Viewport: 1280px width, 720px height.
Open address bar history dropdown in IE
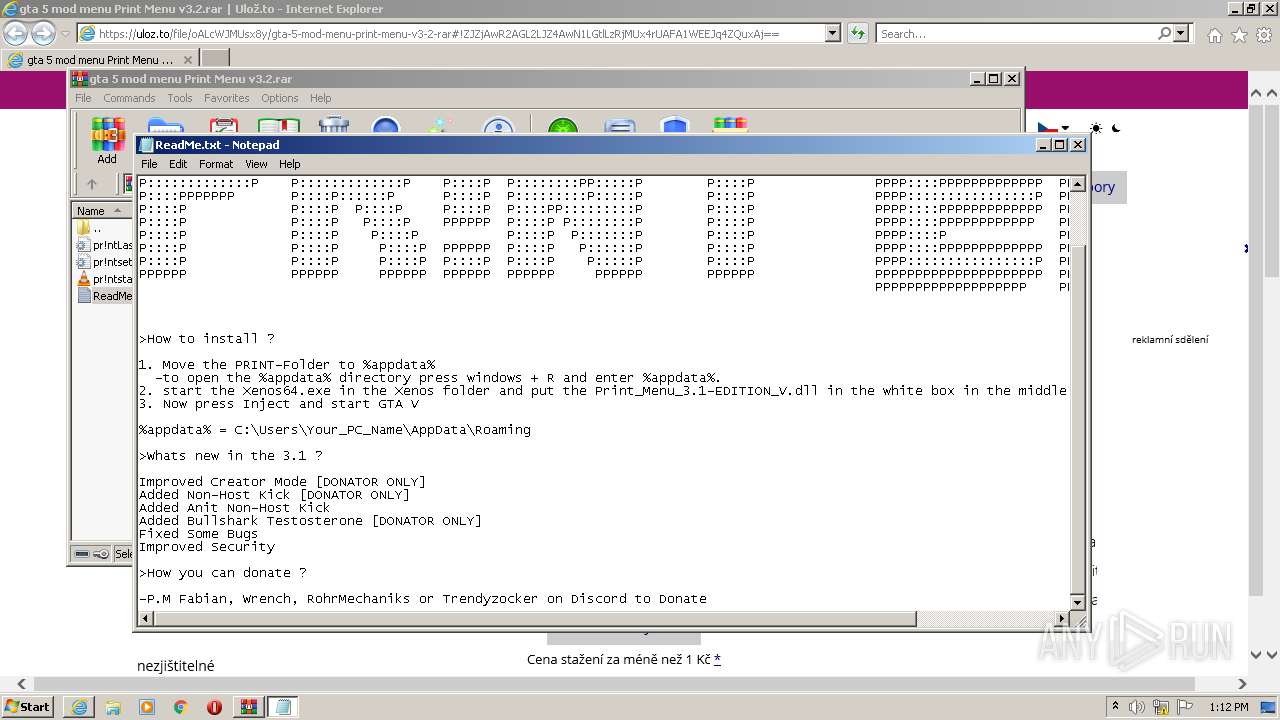click(x=832, y=33)
